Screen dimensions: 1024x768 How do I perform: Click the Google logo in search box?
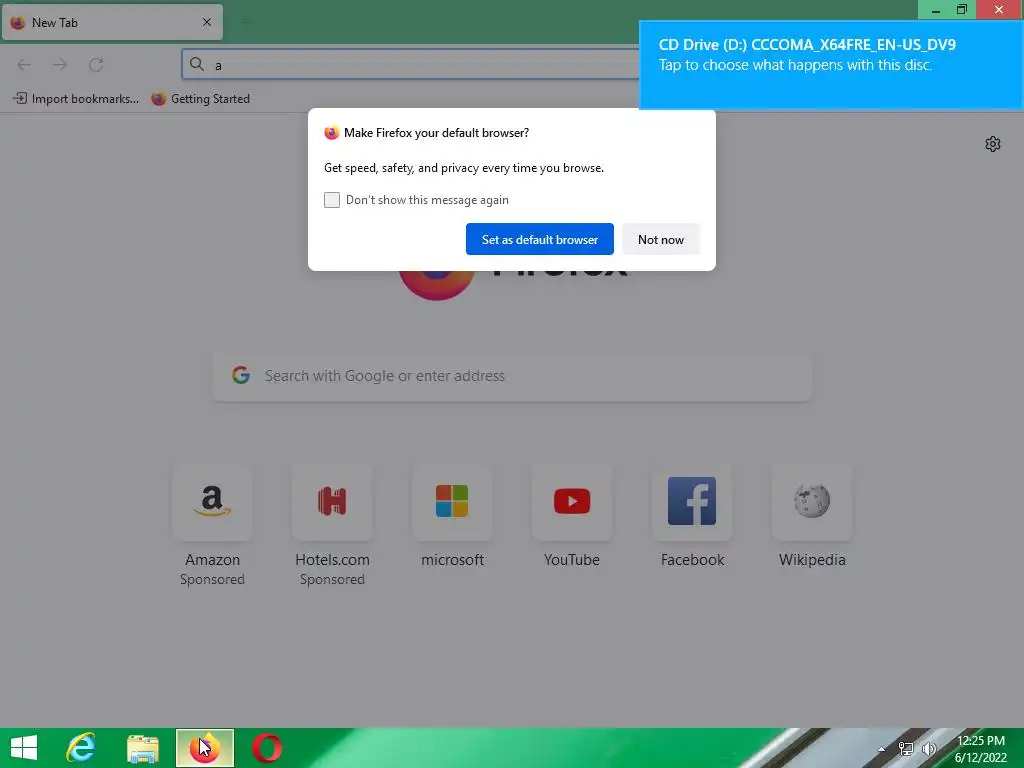[x=241, y=375]
